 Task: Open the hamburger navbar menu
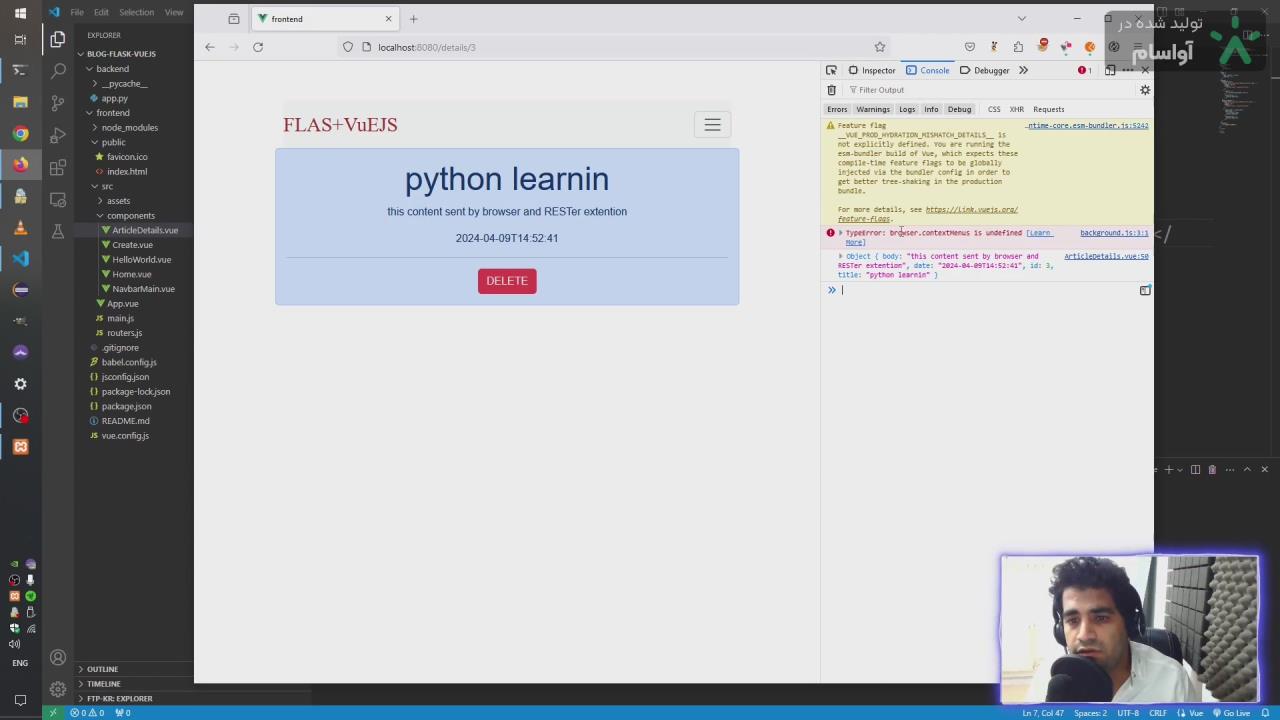712,125
